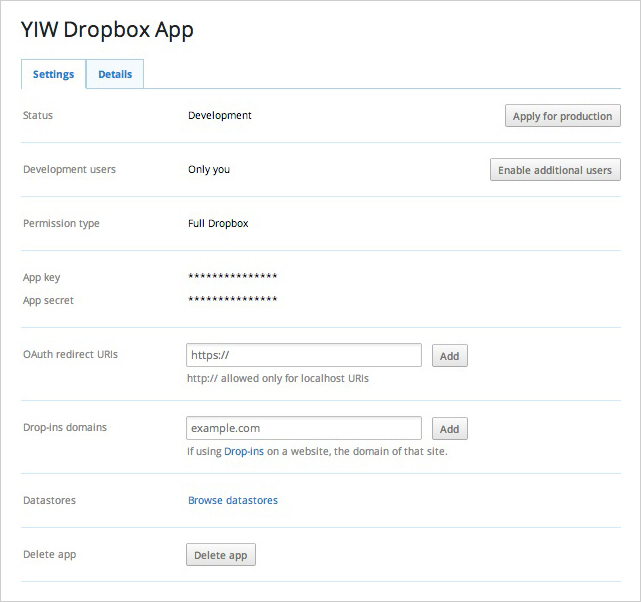641x602 pixels.
Task: Click the Permission type label
Action: pos(61,224)
